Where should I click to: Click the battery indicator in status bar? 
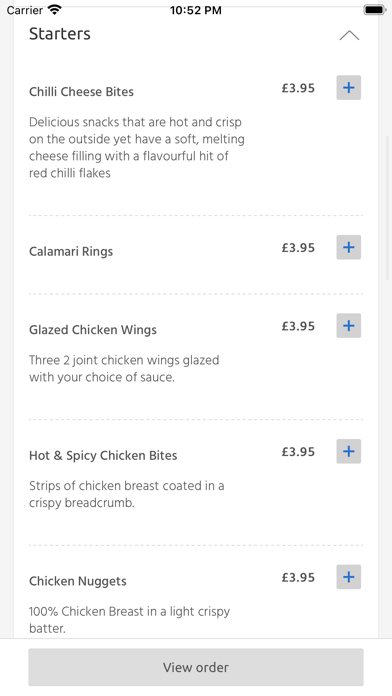click(x=375, y=10)
